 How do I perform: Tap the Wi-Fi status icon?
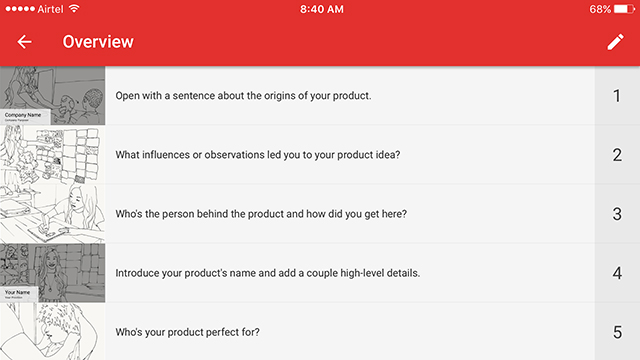pyautogui.click(x=74, y=9)
